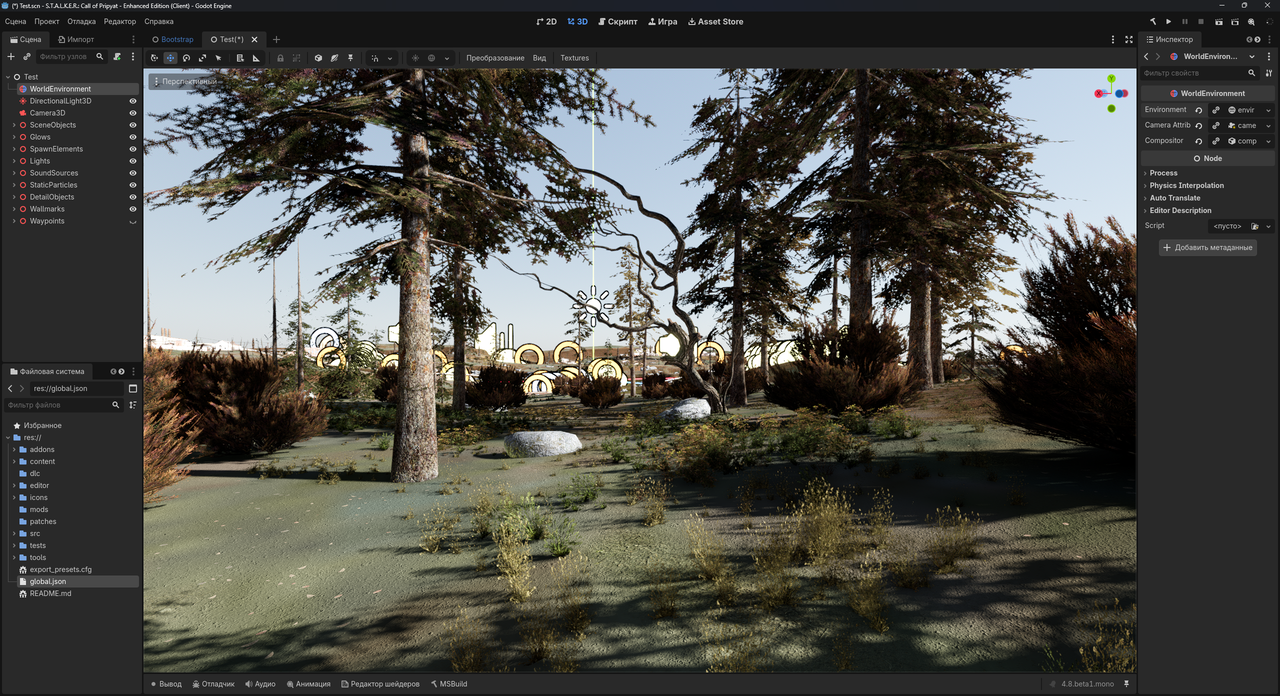Open the Отладка menu
The width and height of the screenshot is (1280, 696).
coord(82,21)
